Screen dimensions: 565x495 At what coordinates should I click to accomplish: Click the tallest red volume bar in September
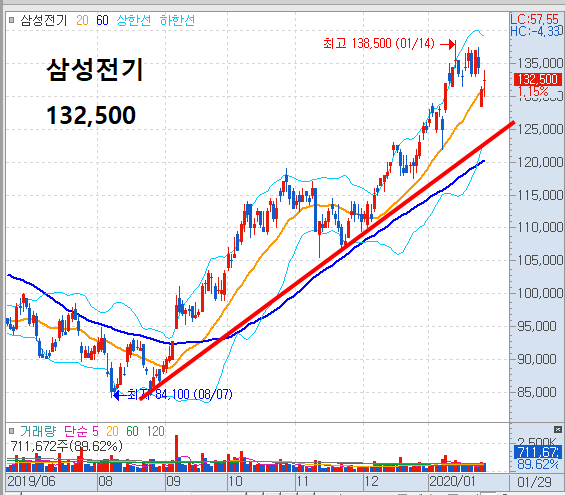[177, 453]
